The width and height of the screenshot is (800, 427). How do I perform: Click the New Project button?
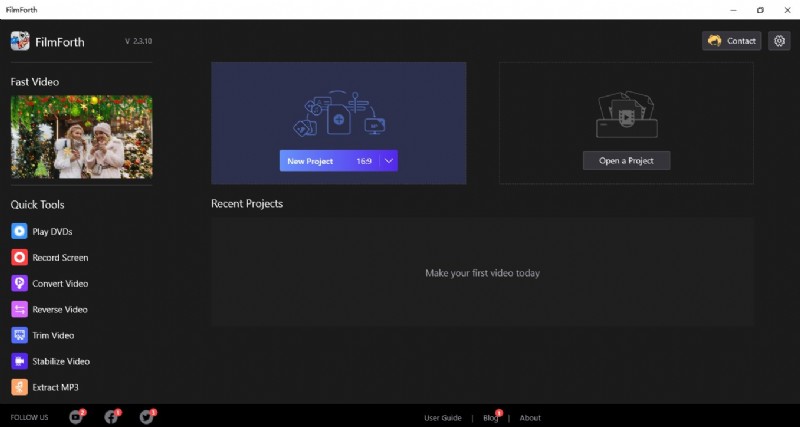click(328, 160)
